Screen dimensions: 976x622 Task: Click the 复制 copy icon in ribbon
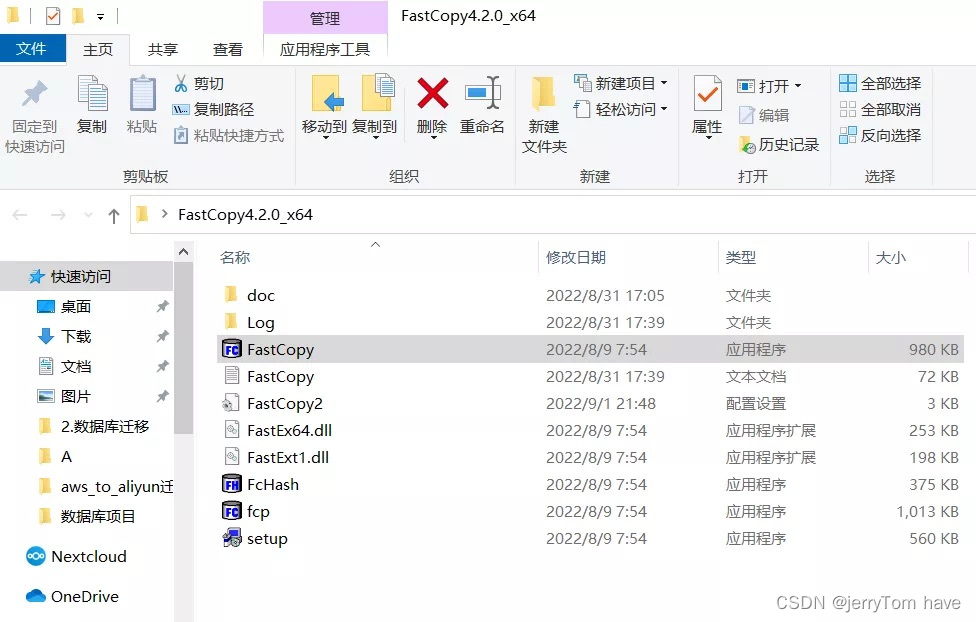pos(92,93)
